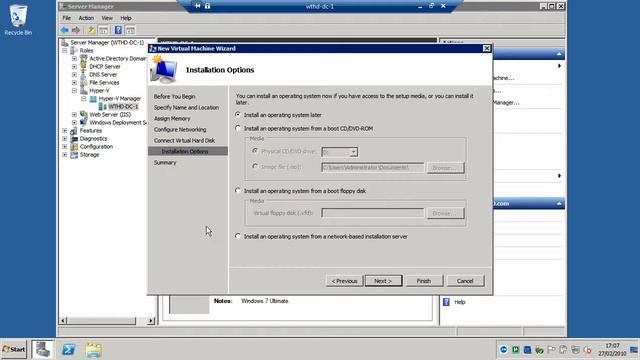Open the View menu

(107, 18)
